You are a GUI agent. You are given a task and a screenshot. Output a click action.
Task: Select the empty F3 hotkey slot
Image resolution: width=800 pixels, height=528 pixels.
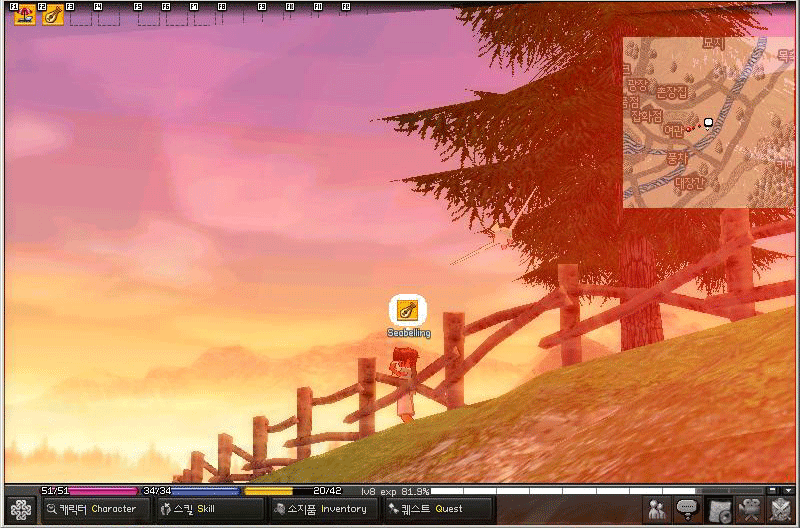click(81, 15)
